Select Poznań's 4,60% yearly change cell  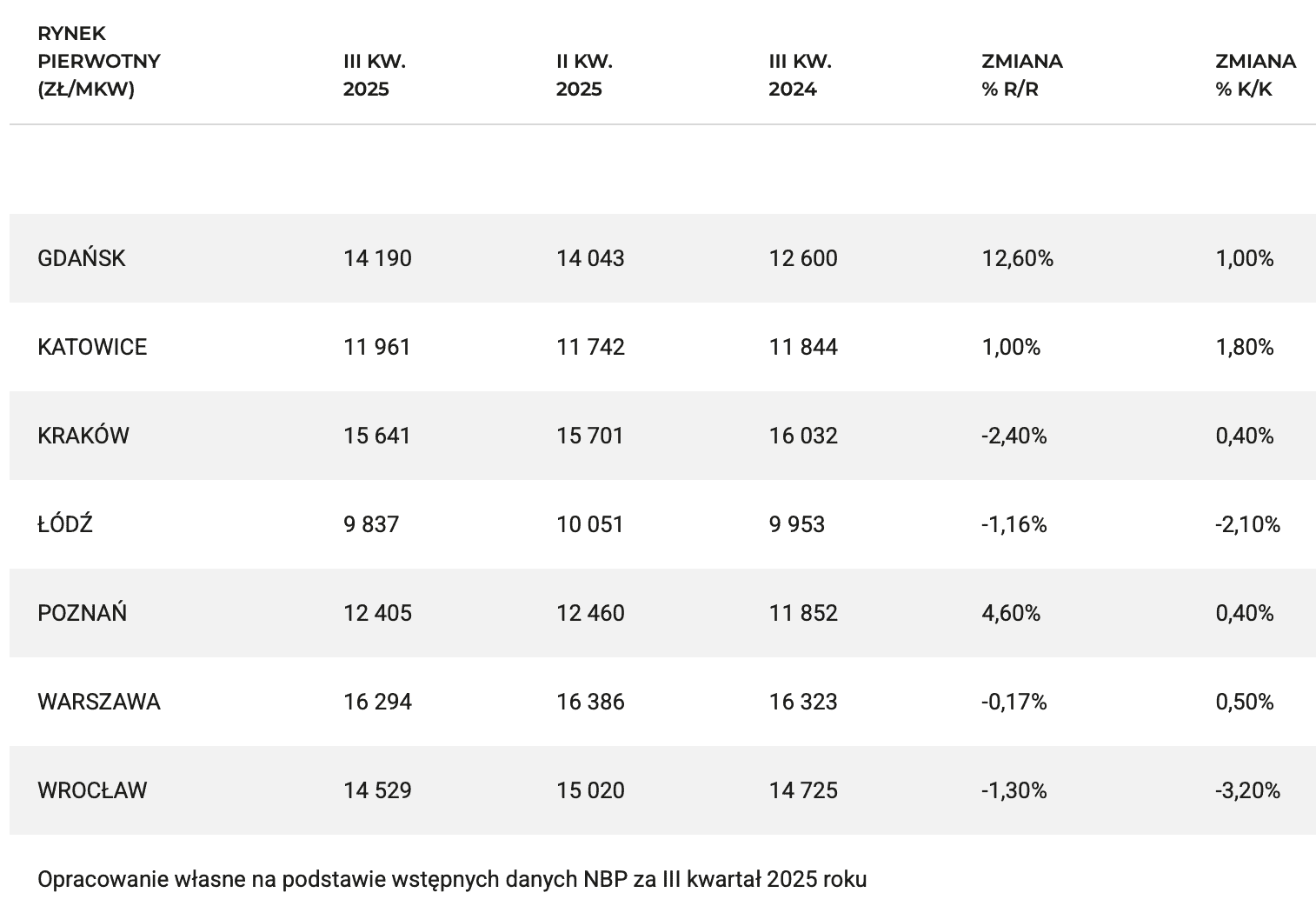tap(1011, 613)
